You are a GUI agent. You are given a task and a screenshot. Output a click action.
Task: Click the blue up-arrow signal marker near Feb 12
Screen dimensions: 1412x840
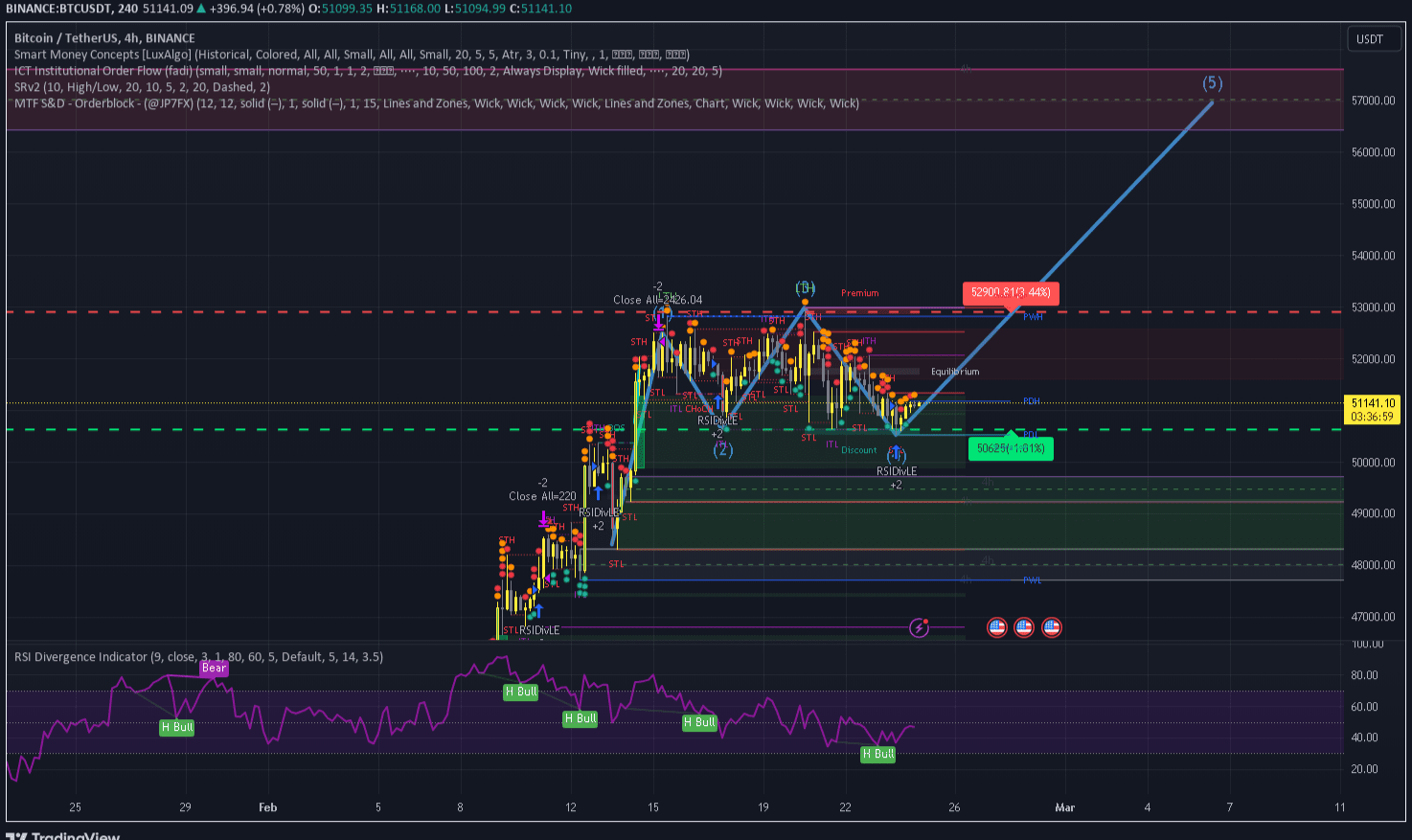tap(598, 494)
